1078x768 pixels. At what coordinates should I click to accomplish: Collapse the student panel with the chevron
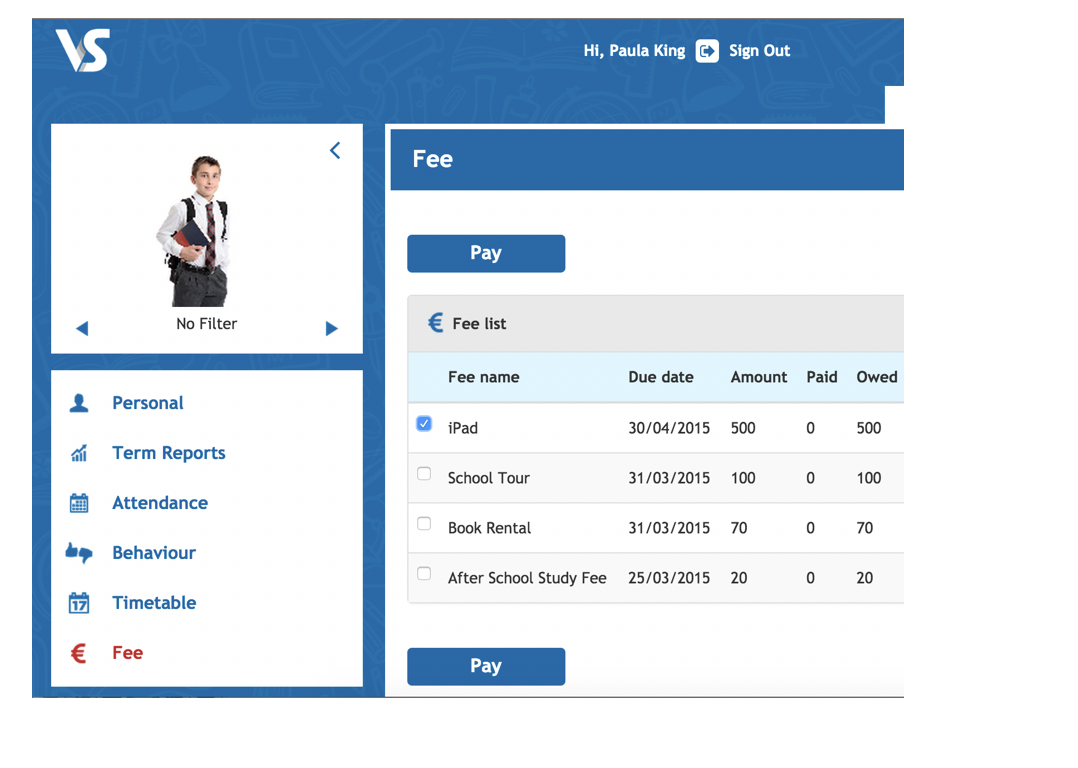tap(335, 151)
